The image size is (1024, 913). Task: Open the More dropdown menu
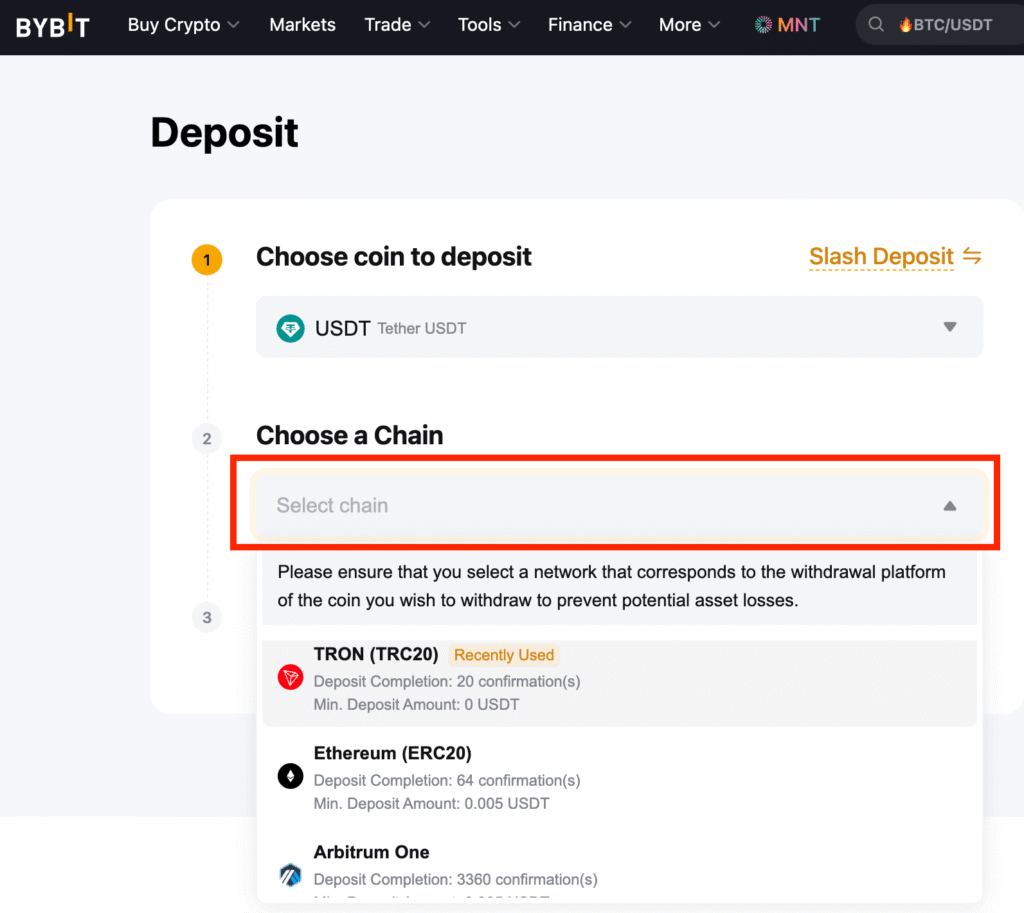point(689,25)
